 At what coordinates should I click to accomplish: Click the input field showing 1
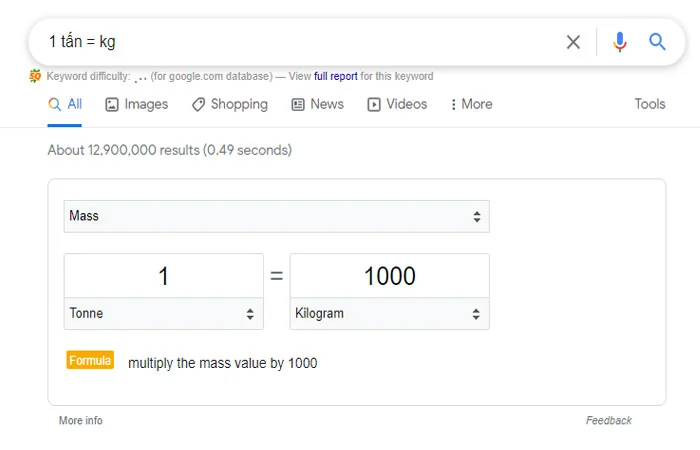[x=164, y=276]
